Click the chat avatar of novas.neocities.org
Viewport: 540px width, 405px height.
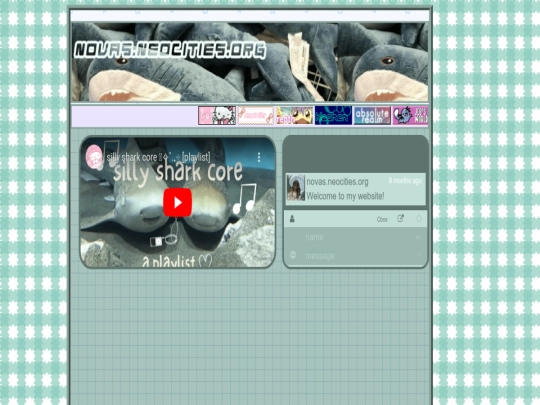[295, 188]
